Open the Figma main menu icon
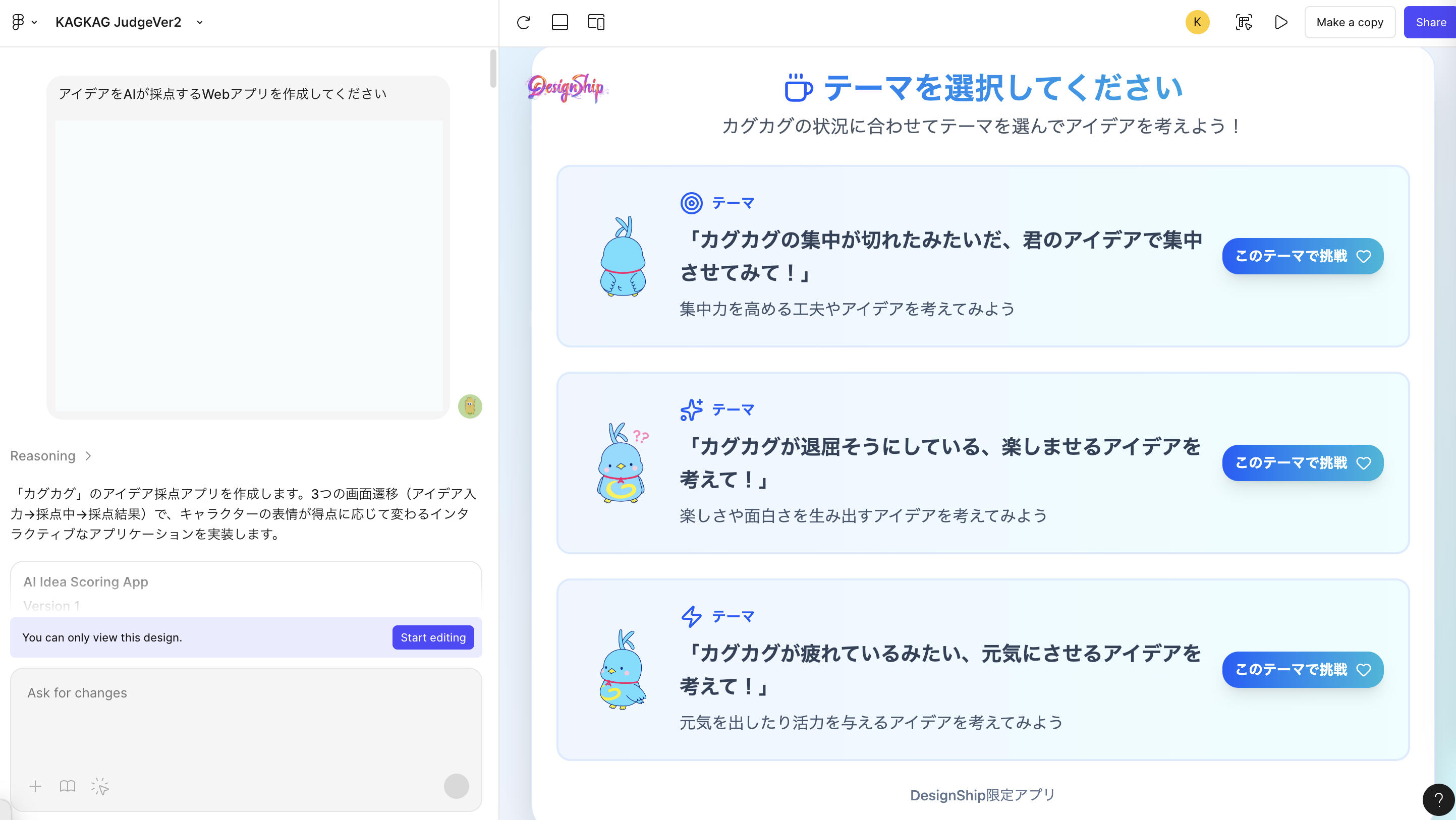1456x820 pixels. coord(18,22)
